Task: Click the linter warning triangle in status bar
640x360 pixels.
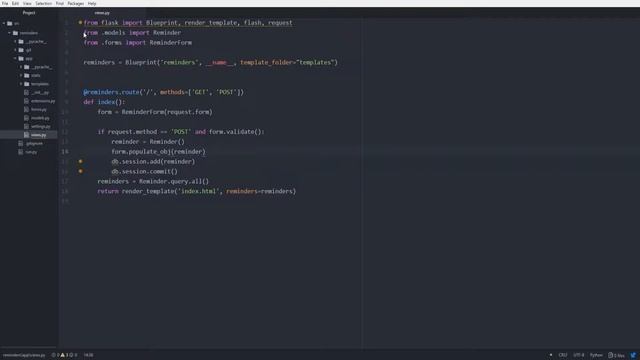Action: 63,355
